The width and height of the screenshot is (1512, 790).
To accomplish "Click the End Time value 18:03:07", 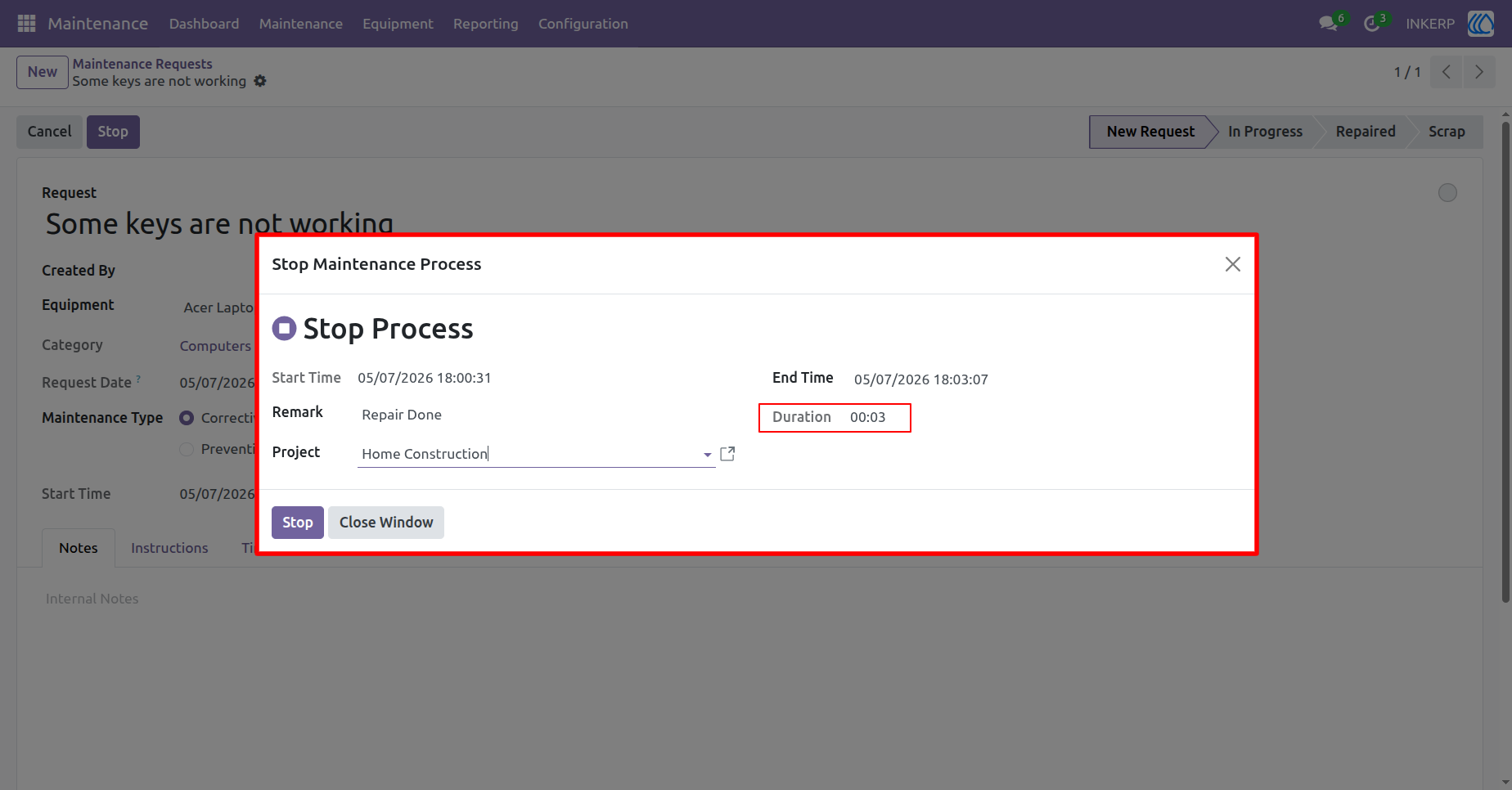I will pos(921,379).
